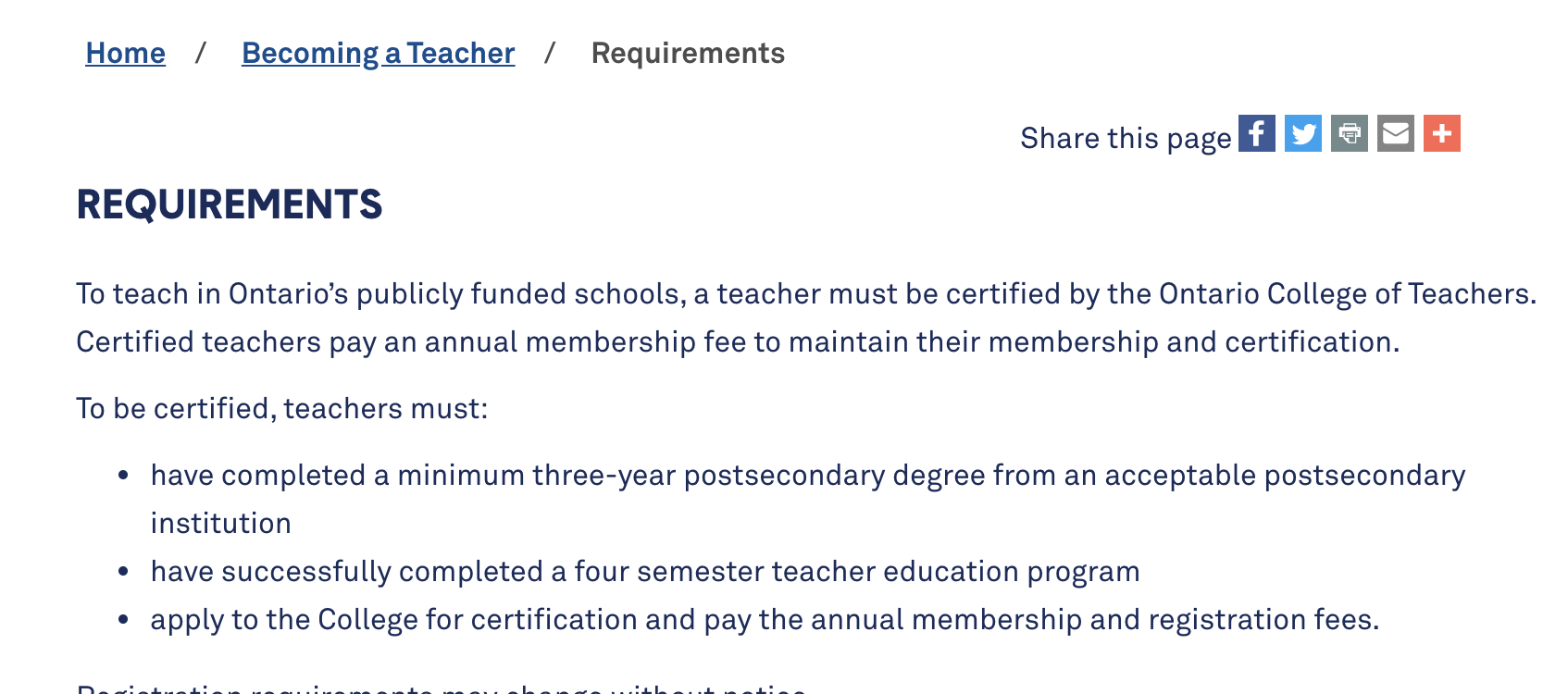Click 'To be certified, teachers must:' text
This screenshot has height=694, width=1568.
point(281,409)
